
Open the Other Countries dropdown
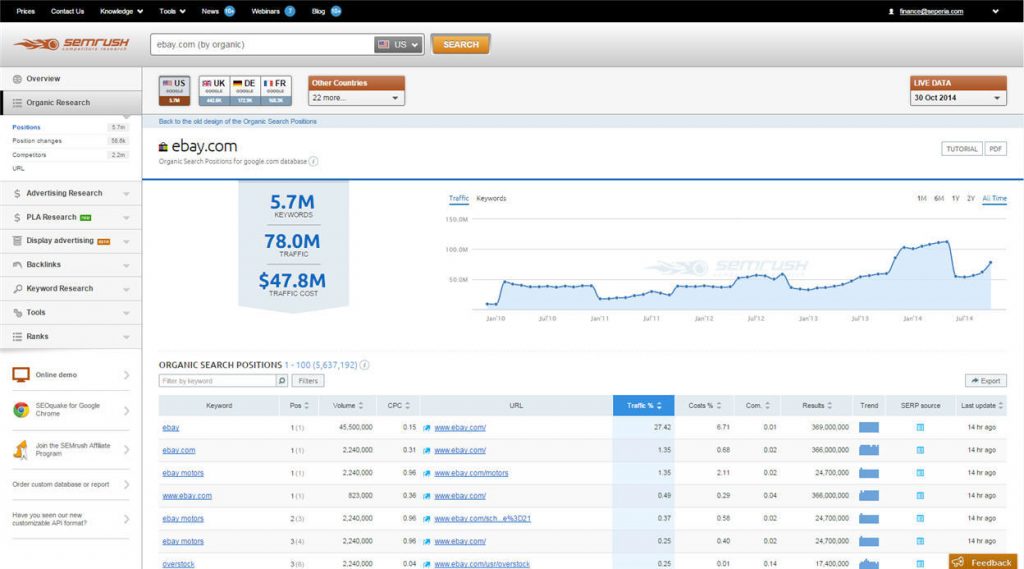[x=356, y=98]
